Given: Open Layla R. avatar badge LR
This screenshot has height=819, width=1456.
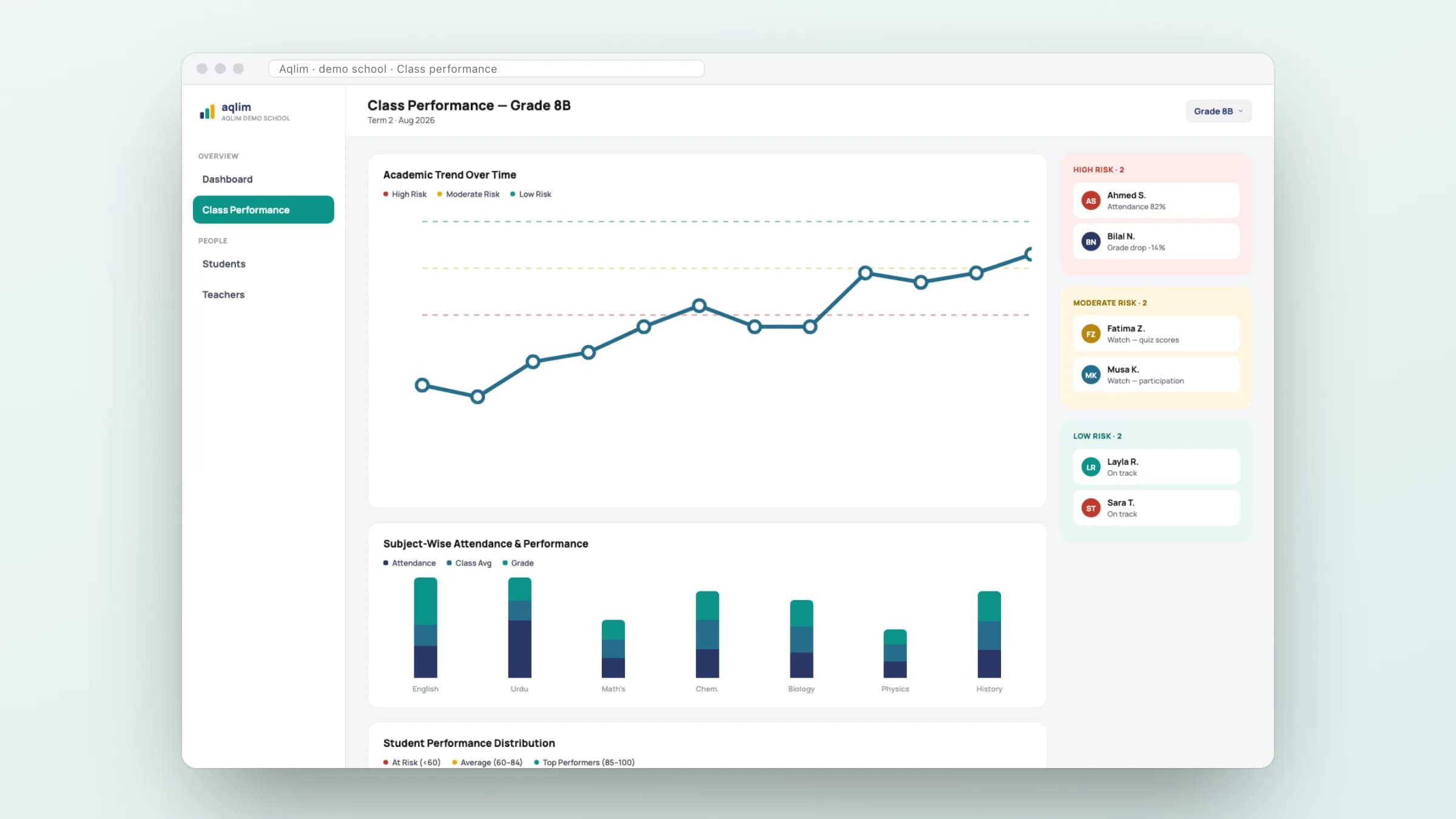Looking at the screenshot, I should 1091,467.
